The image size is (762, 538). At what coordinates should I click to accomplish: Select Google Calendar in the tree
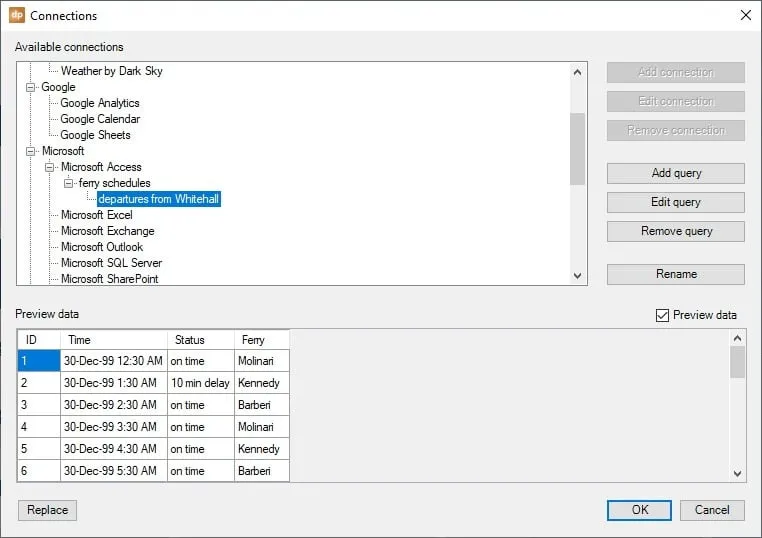point(100,119)
